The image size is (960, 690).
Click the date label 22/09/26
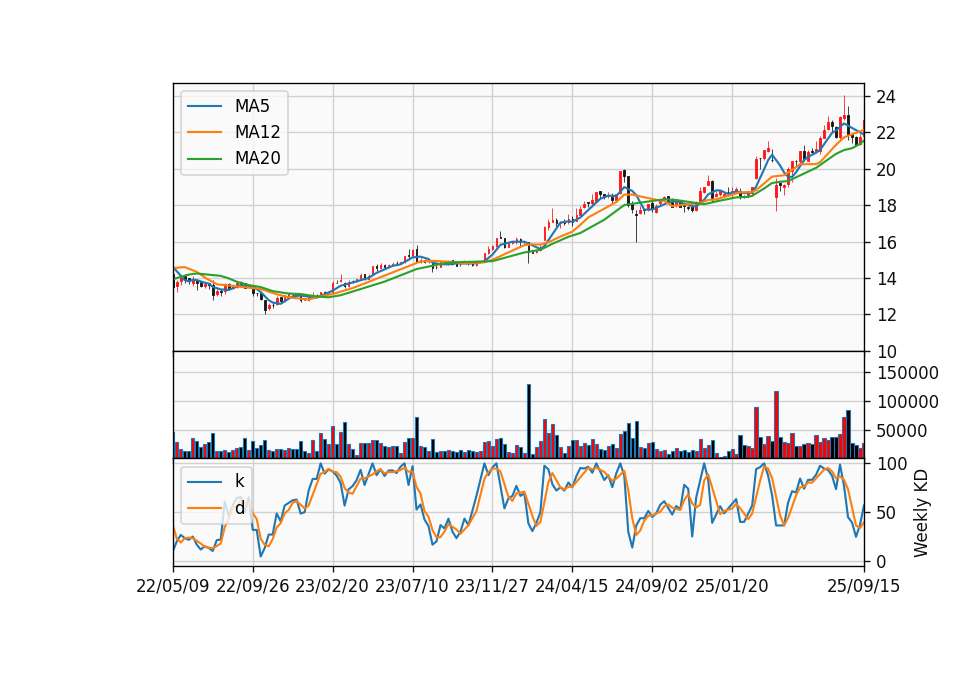(253, 586)
